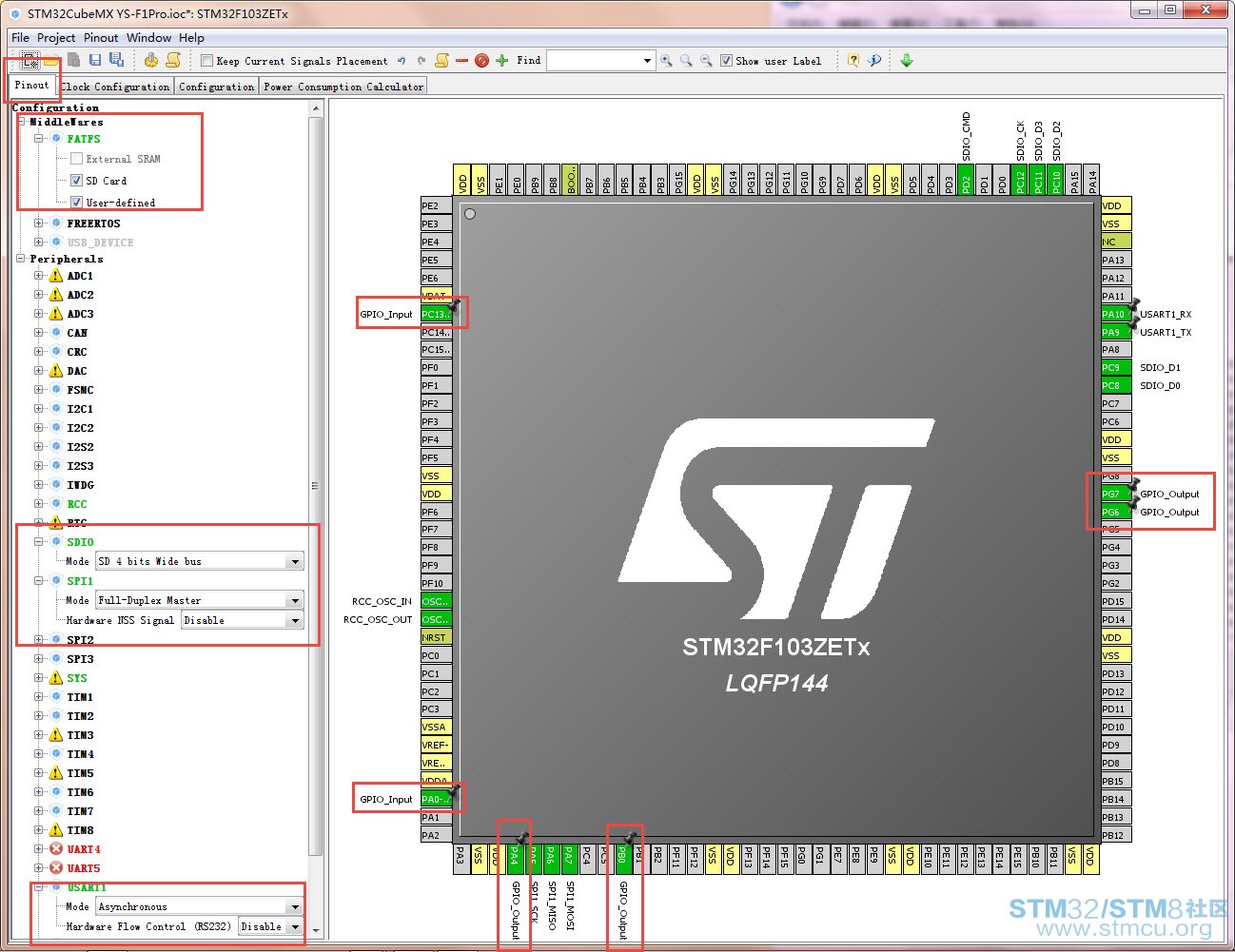Viewport: 1235px width, 952px height.
Task: Toggle the Show user Label checkbox
Action: 726,61
